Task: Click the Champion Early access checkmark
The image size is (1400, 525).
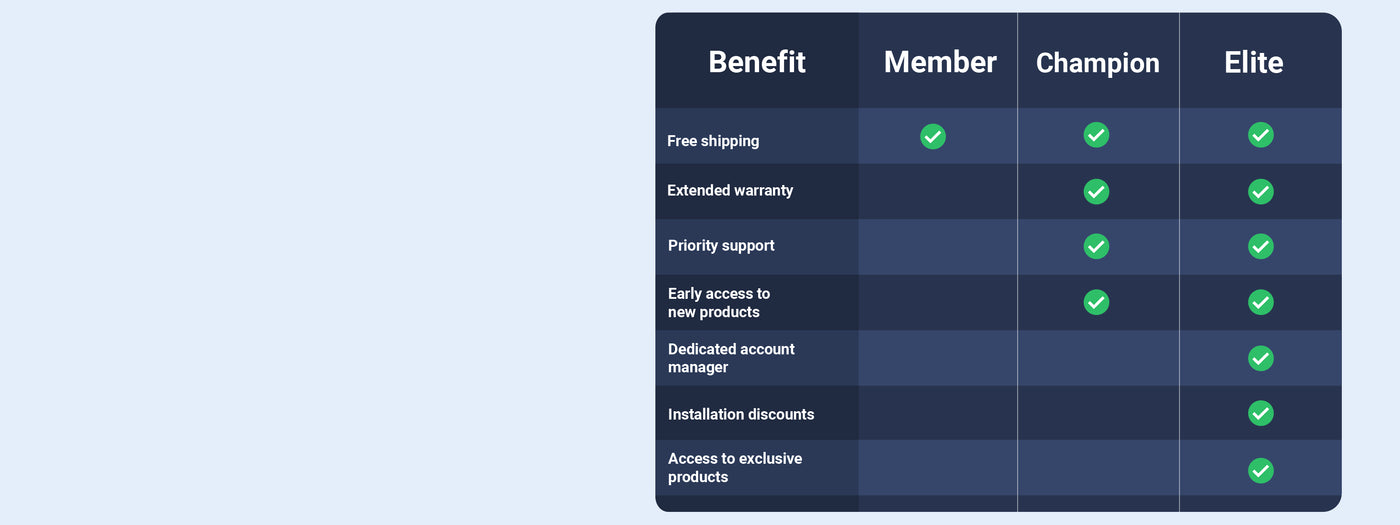Action: [x=1097, y=302]
